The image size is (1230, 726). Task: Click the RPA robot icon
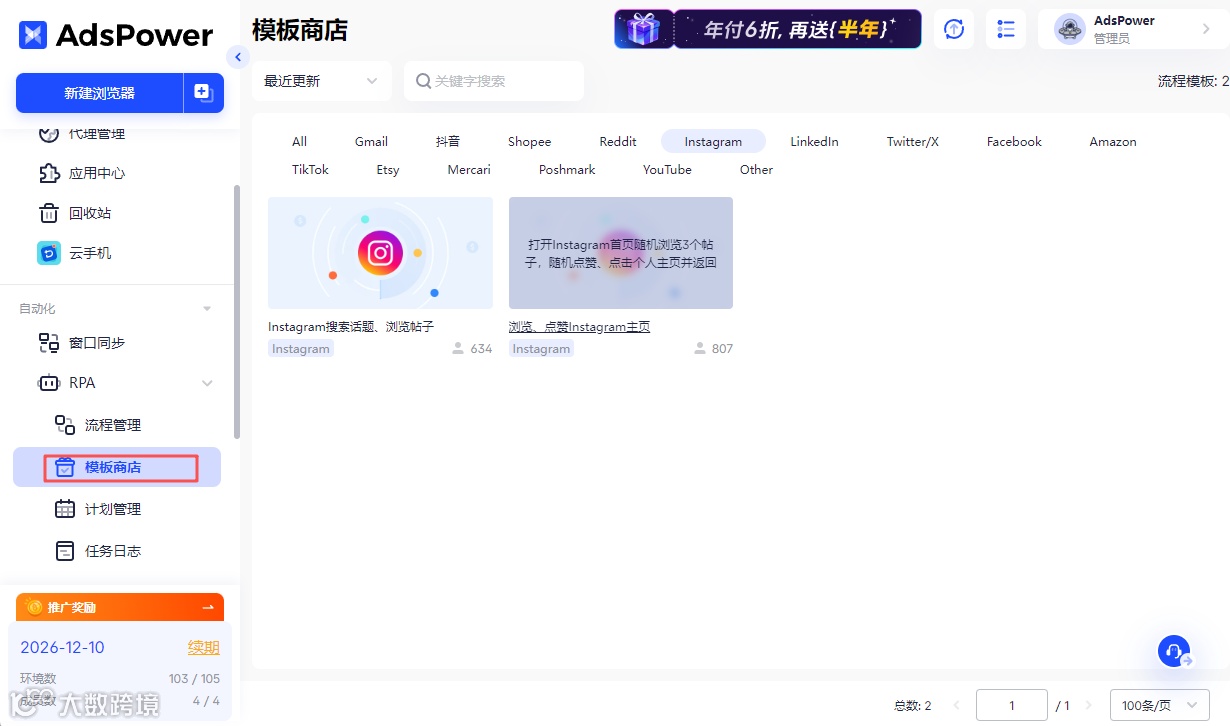click(49, 383)
